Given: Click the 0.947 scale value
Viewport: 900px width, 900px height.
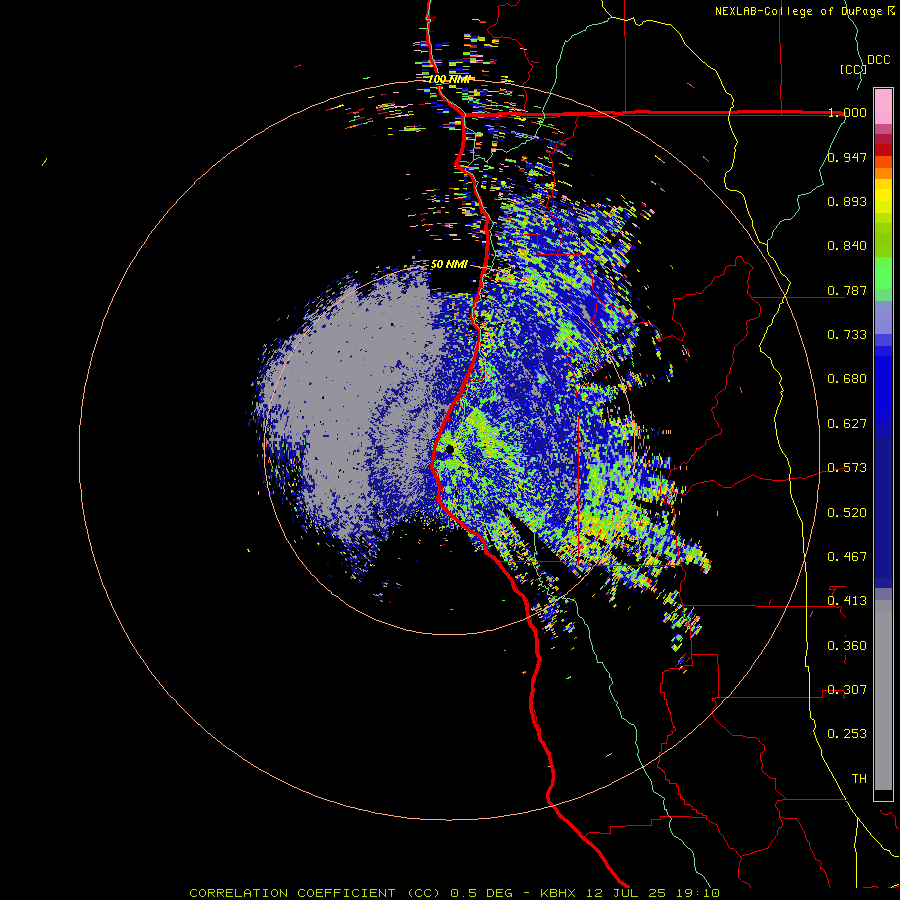Looking at the screenshot, I should click(847, 157).
